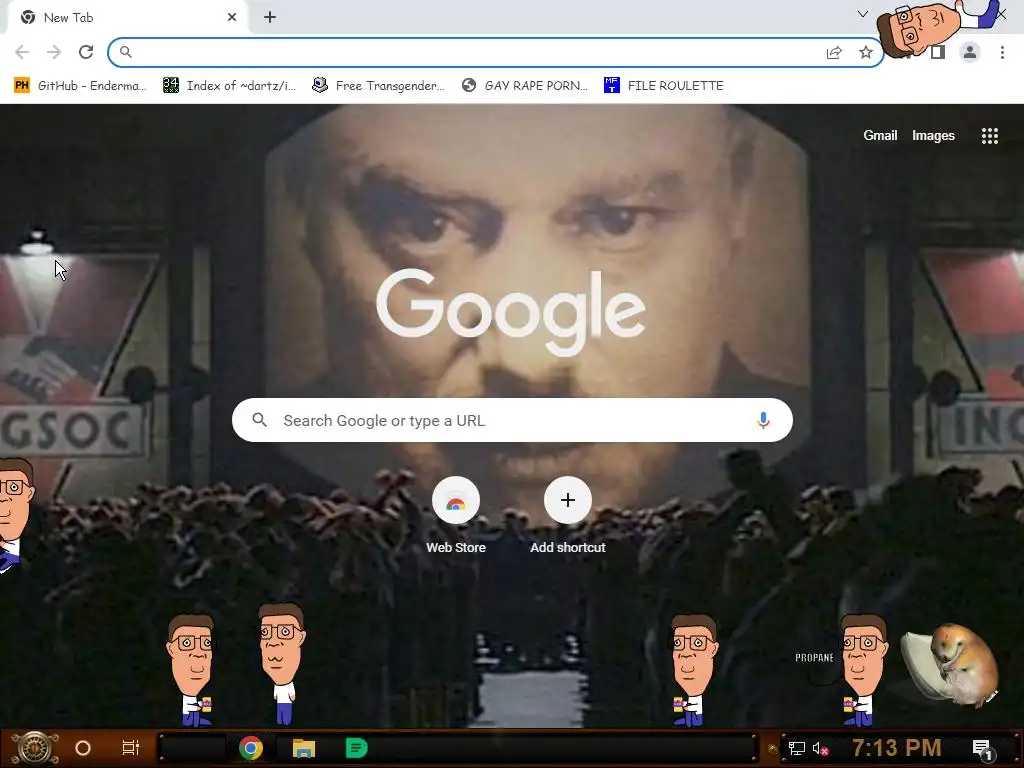Open the GitHub - Enderma... bookmark
Image resolution: width=1024 pixels, height=768 pixels.
point(80,86)
